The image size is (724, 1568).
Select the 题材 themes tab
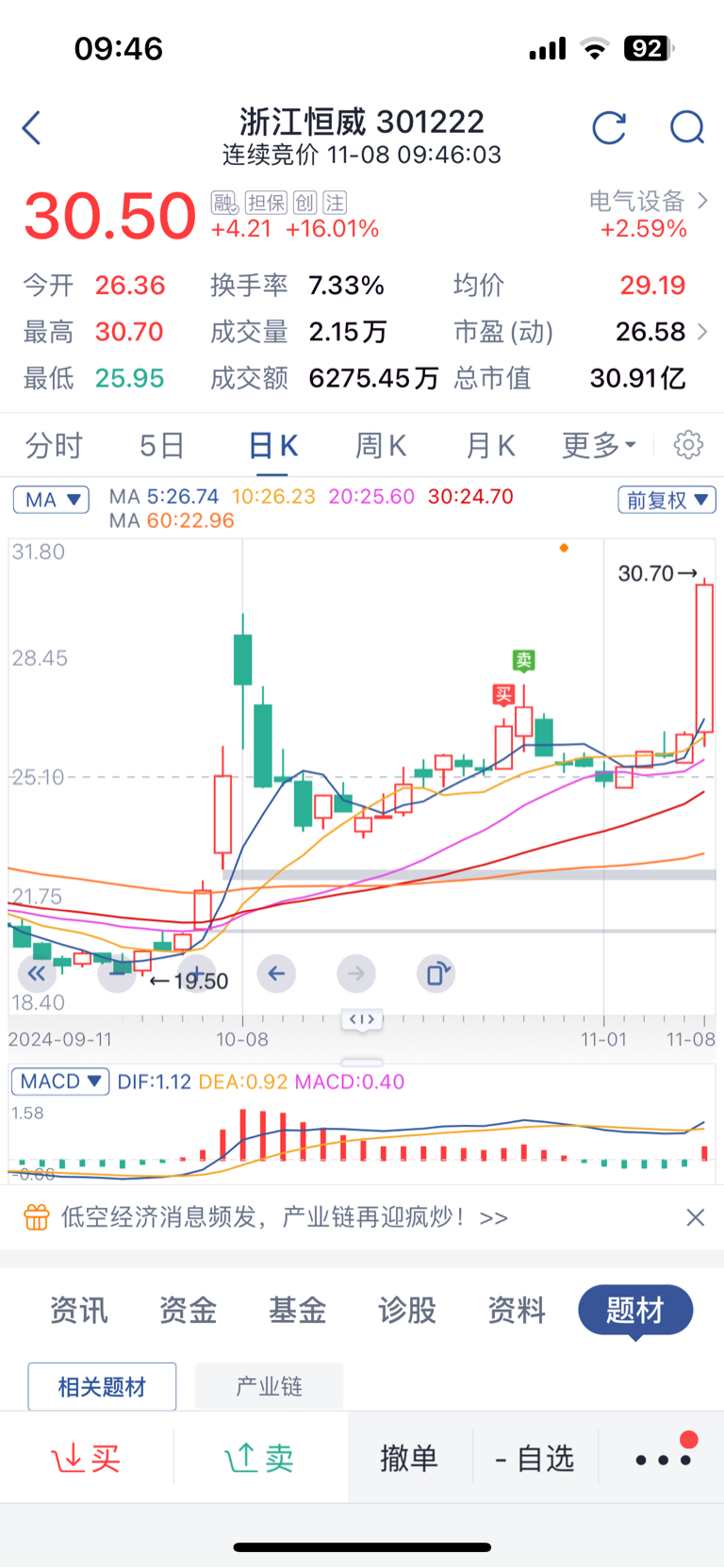click(x=635, y=1310)
